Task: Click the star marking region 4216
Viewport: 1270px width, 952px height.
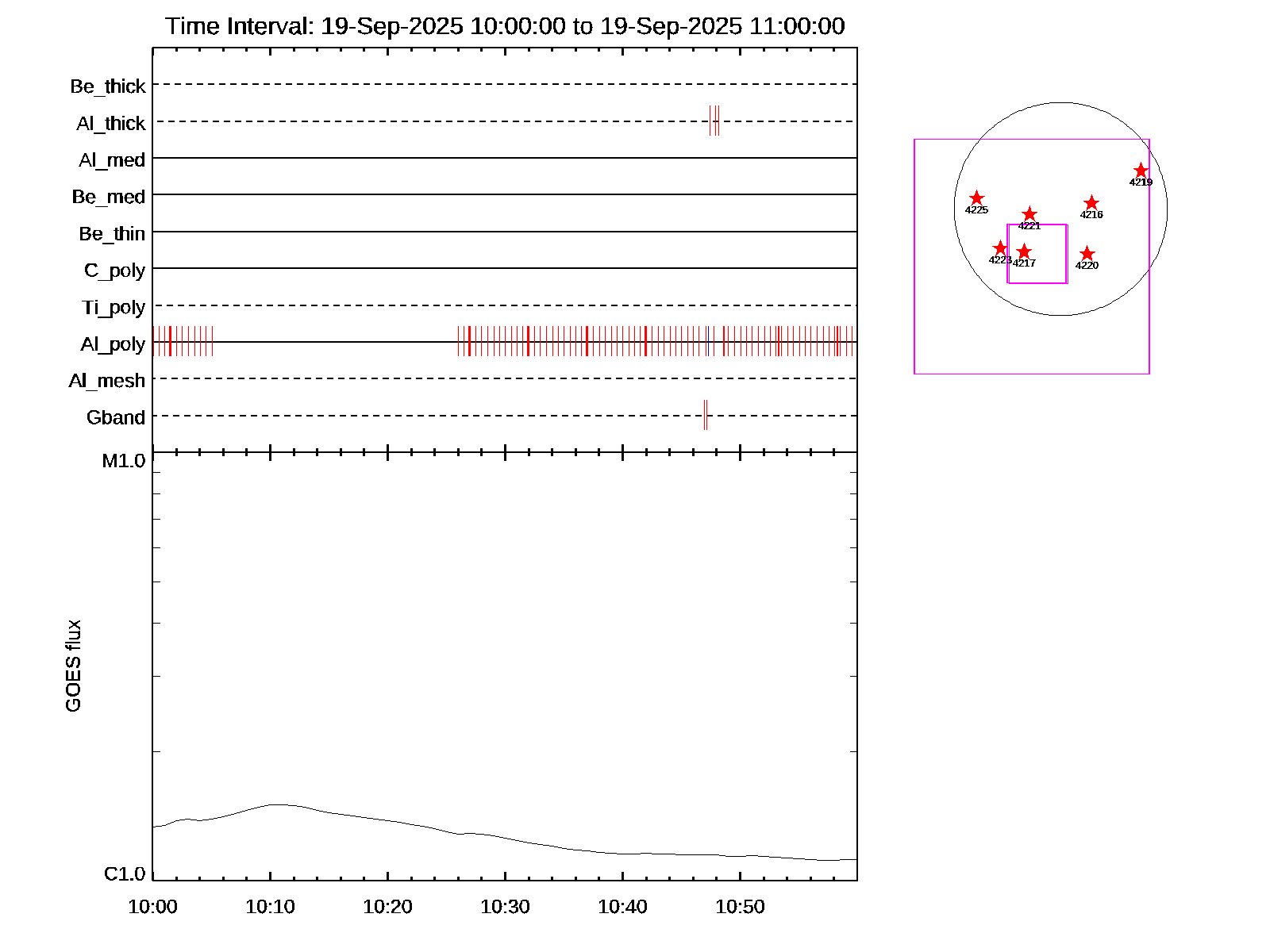Action: tap(1091, 203)
